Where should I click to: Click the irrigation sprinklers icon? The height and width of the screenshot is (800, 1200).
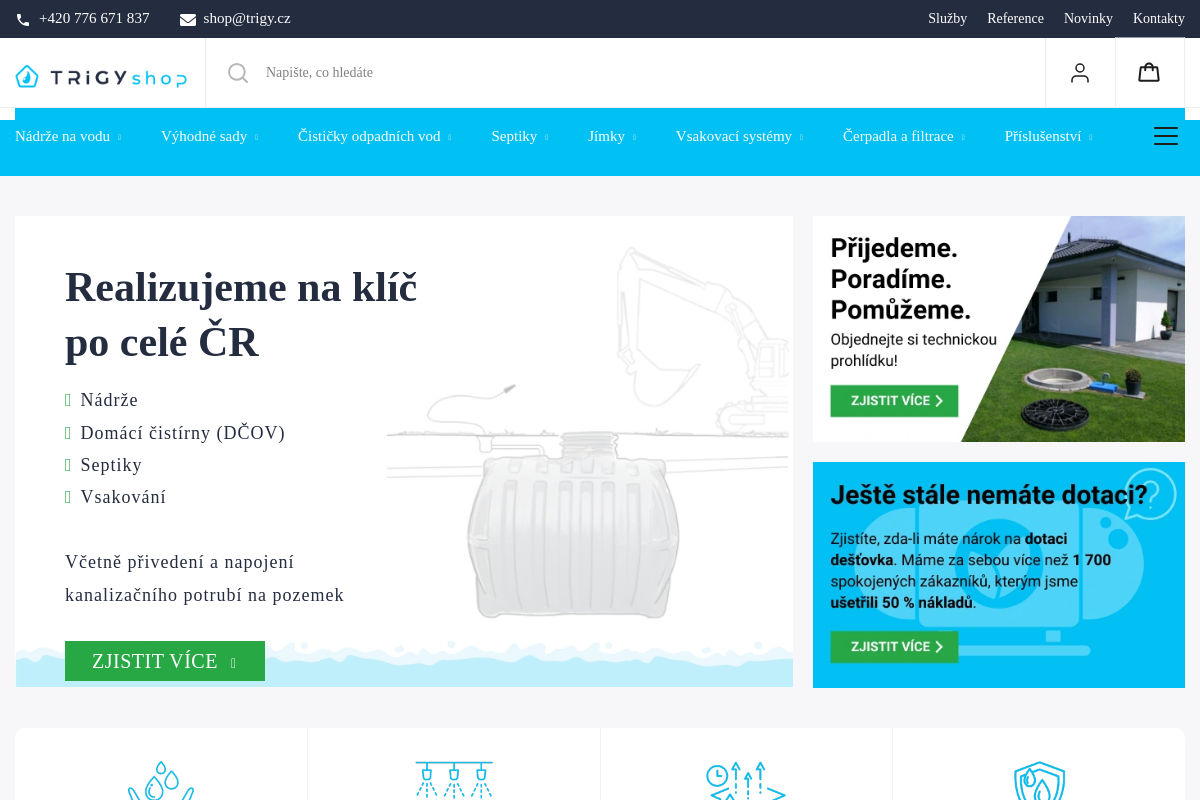454,781
